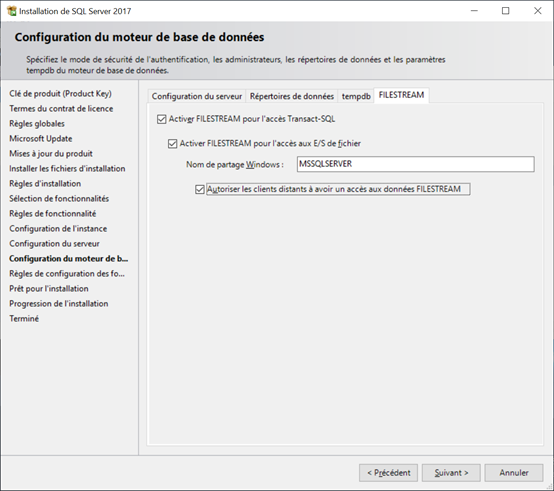The width and height of the screenshot is (554, 491).
Task: Maximize the installer window
Action: point(506,11)
